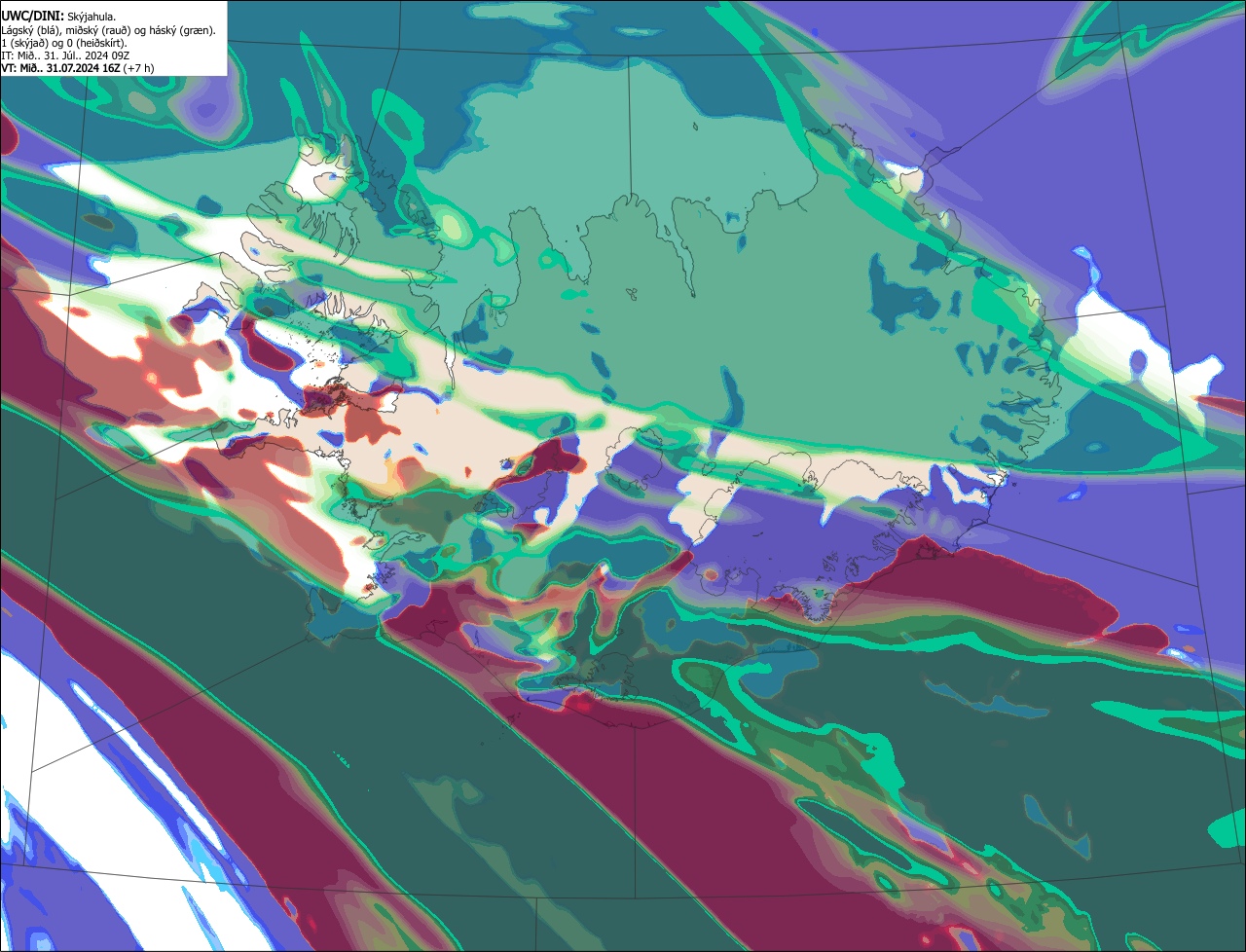Click the '1 (skýjað)' legend text
Screen dimensions: 1246x952
tap(24, 44)
